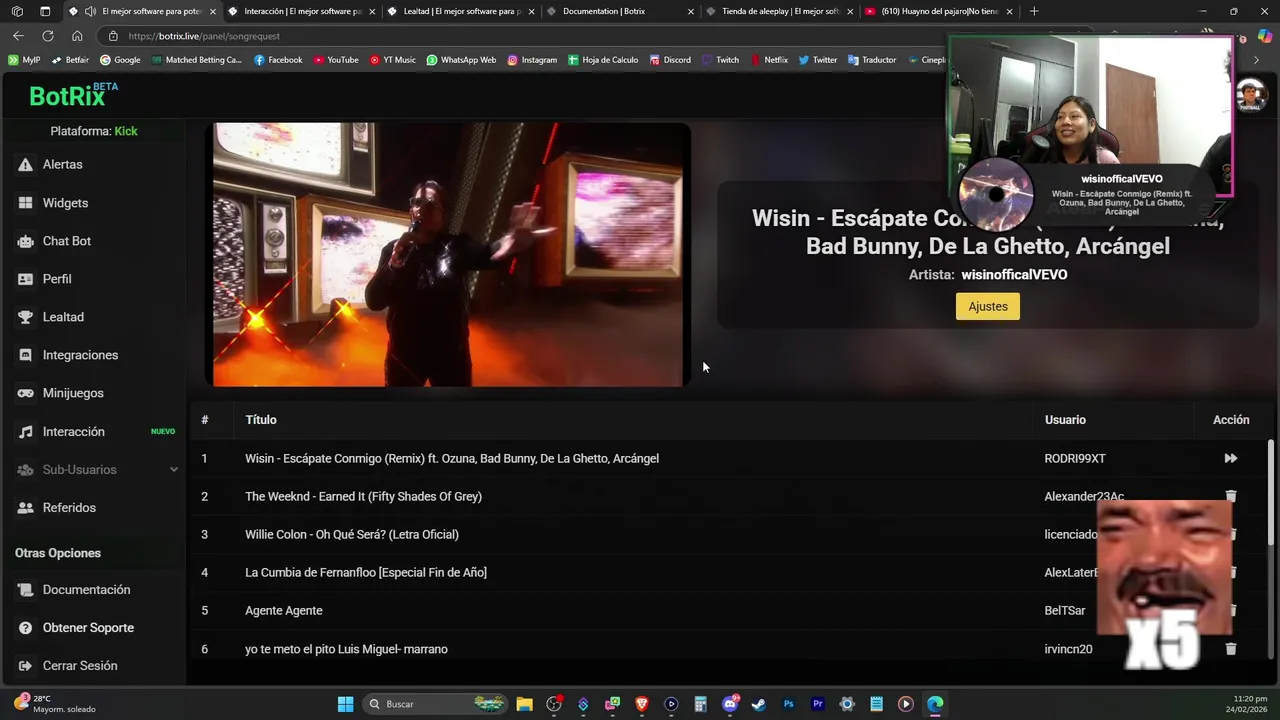Show more bookmarks with the chevron
Screen dimensions: 1280x720
point(1257,60)
